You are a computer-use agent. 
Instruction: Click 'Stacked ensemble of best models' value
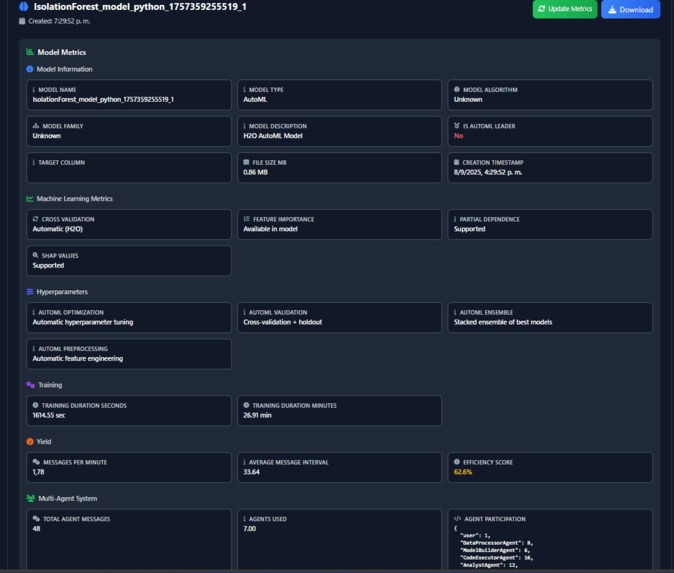[503, 322]
